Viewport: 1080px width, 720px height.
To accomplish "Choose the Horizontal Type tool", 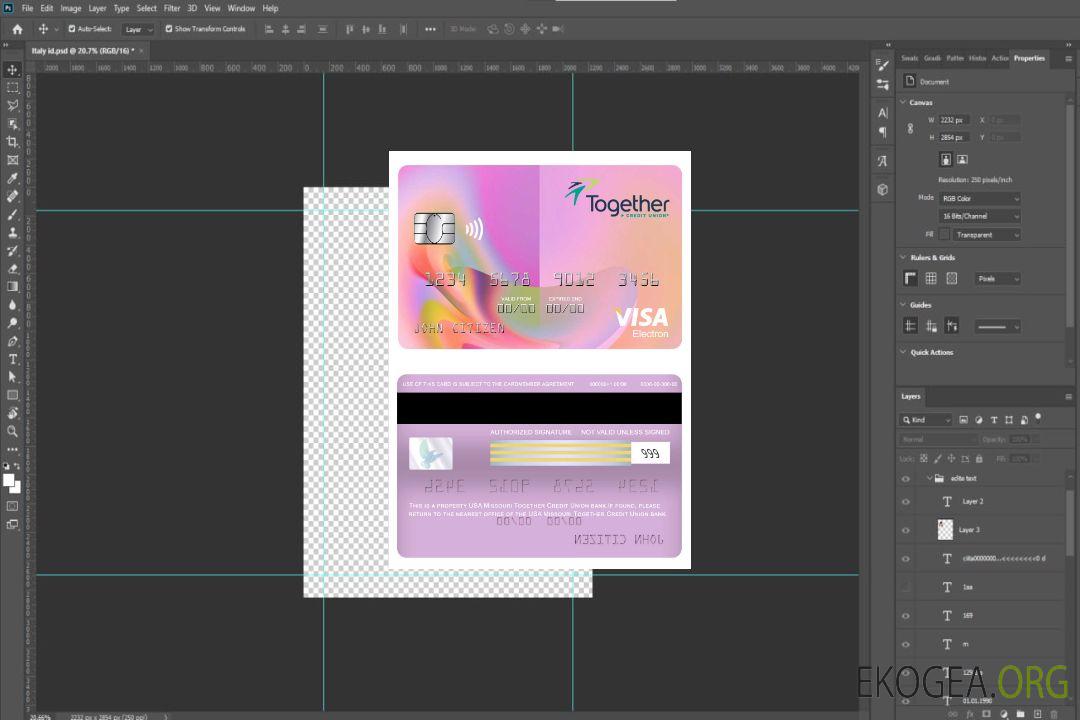I will [x=13, y=359].
